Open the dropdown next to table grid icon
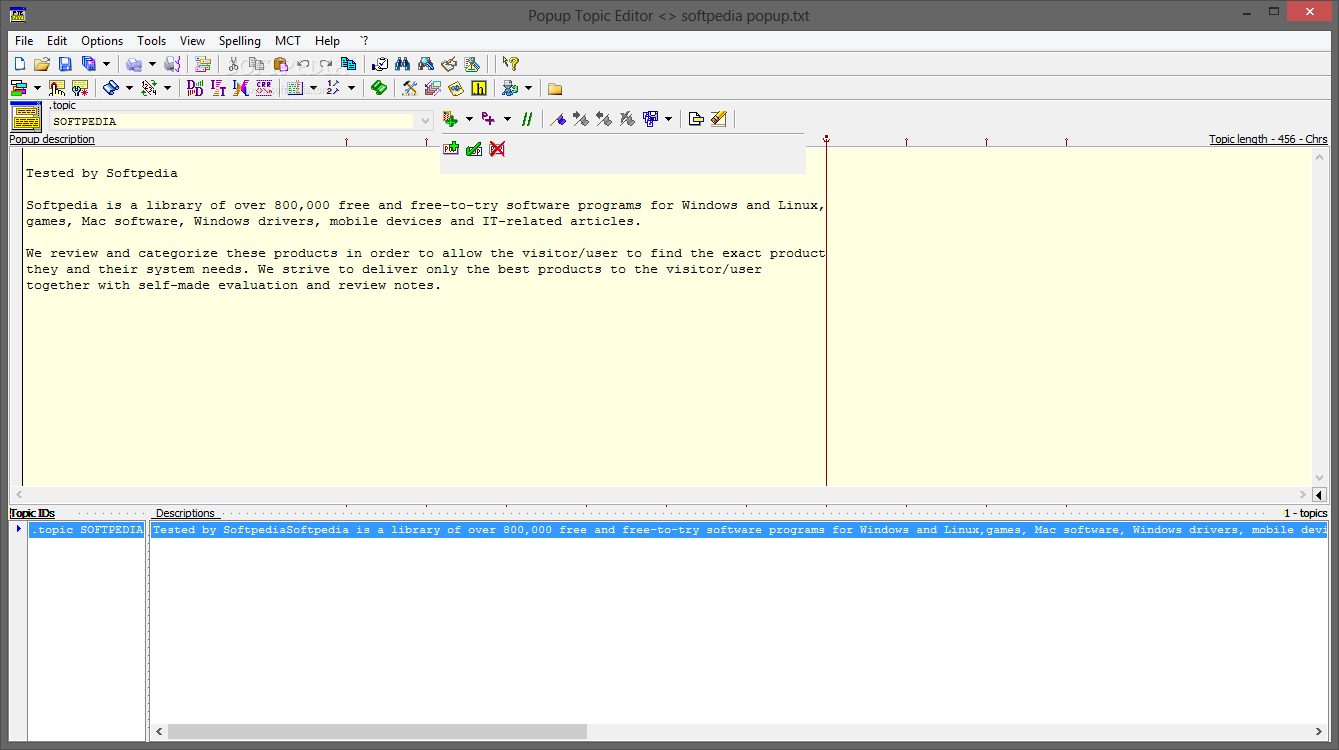 (313, 88)
